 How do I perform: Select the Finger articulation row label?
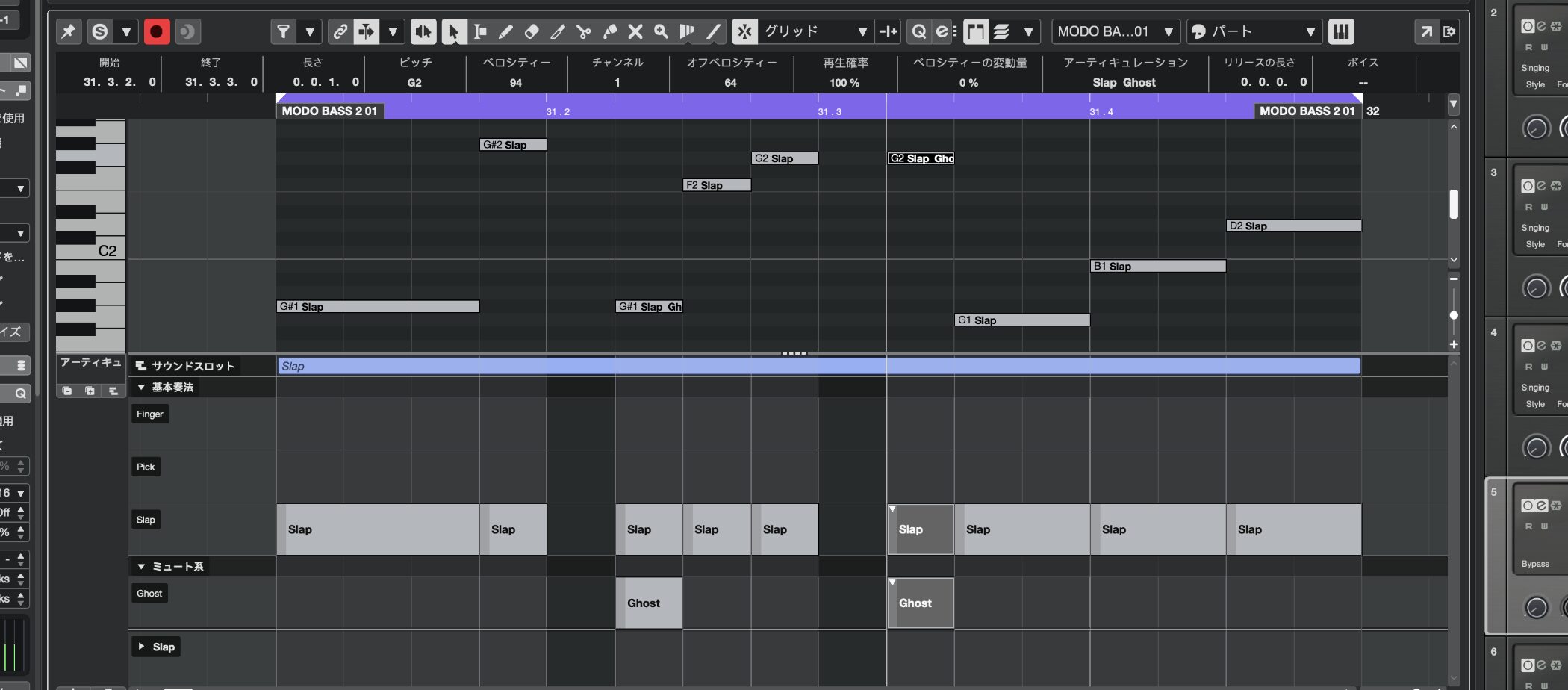point(150,414)
